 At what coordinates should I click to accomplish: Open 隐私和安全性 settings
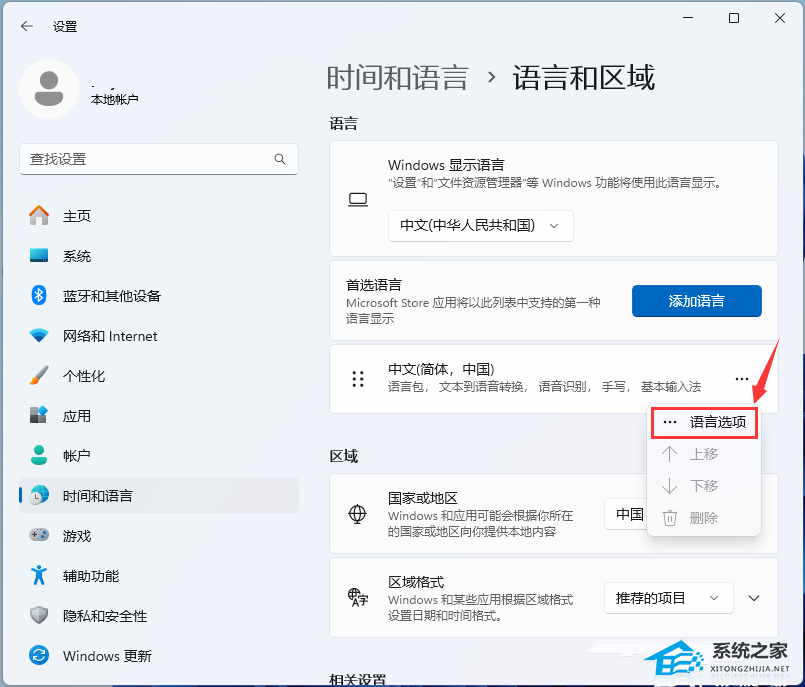[159, 616]
